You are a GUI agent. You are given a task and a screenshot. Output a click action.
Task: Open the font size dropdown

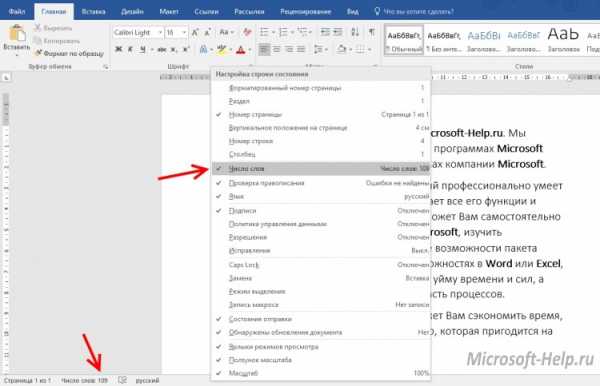[184, 33]
